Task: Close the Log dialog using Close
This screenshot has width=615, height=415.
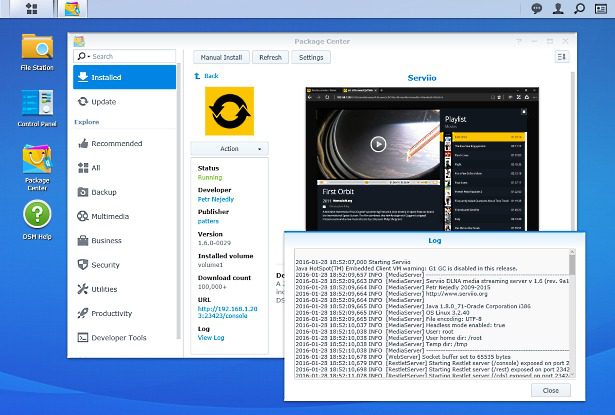Action: pos(550,390)
